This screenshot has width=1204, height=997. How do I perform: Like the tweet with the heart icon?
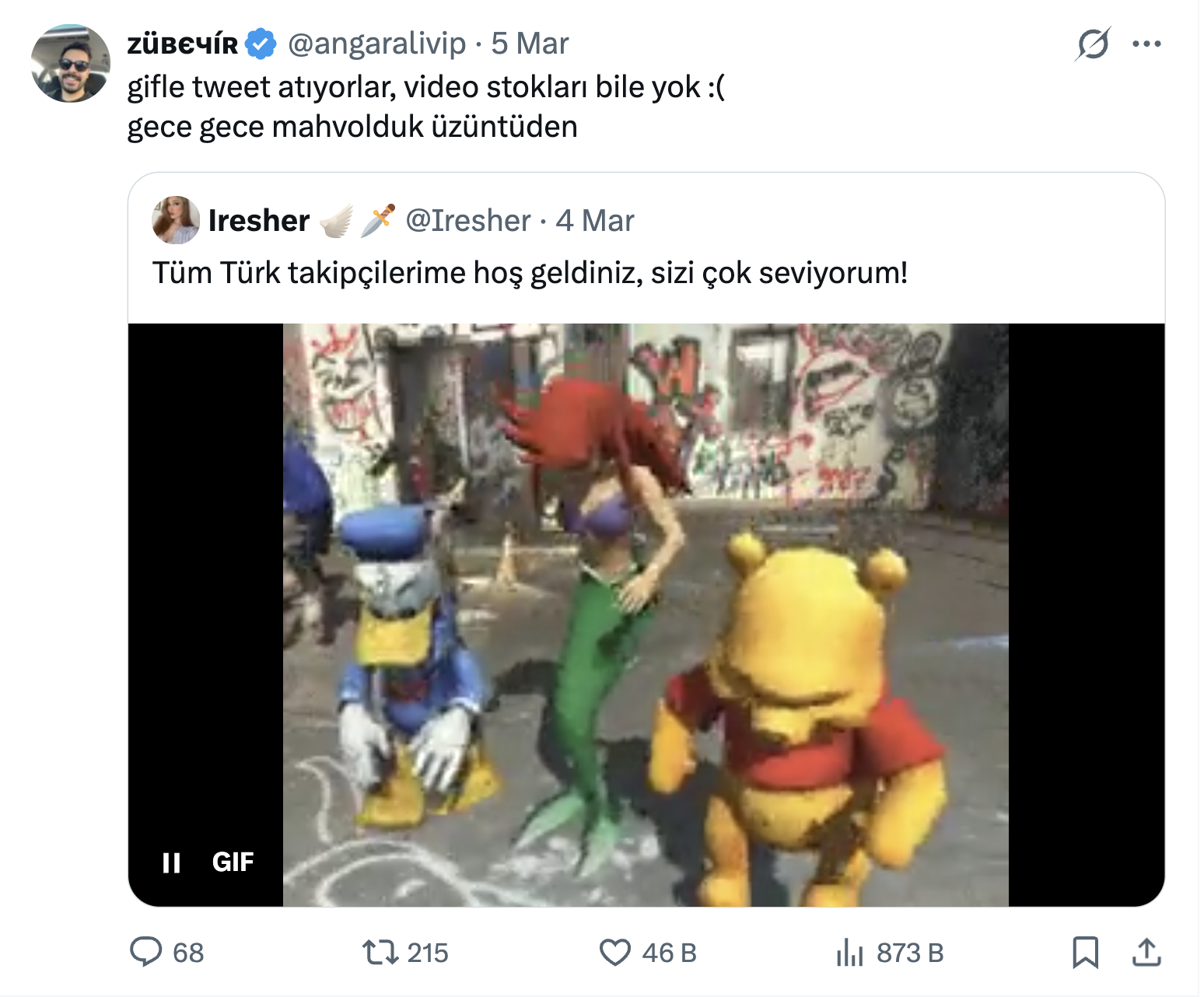[x=614, y=952]
